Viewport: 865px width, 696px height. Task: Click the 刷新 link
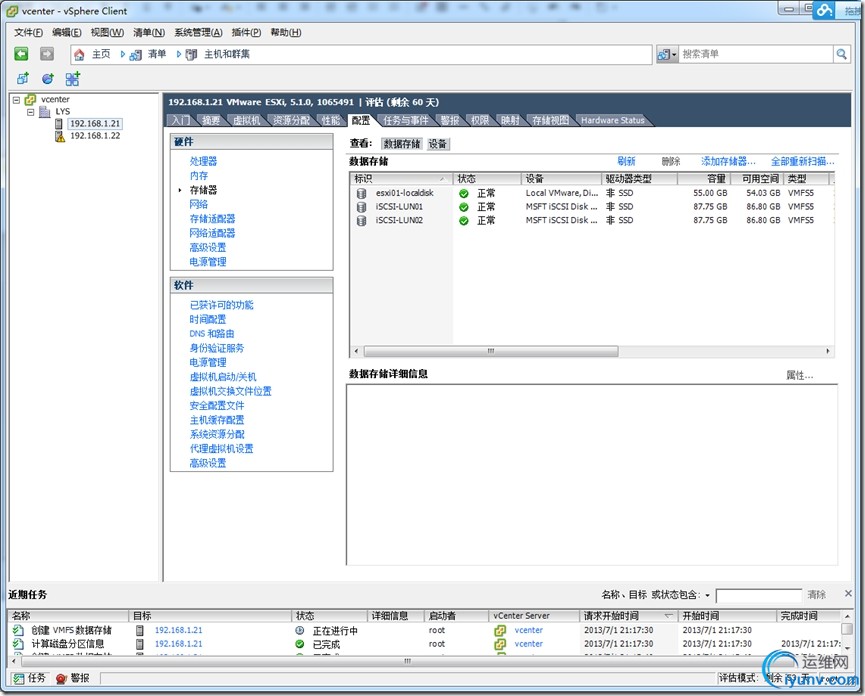click(626, 162)
